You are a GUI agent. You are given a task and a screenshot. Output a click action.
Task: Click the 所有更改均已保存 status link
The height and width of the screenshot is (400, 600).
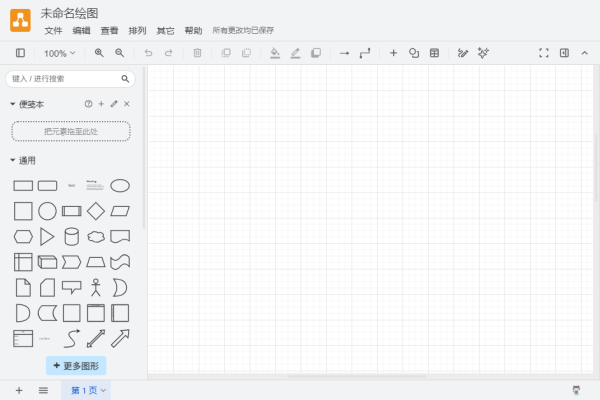243,30
